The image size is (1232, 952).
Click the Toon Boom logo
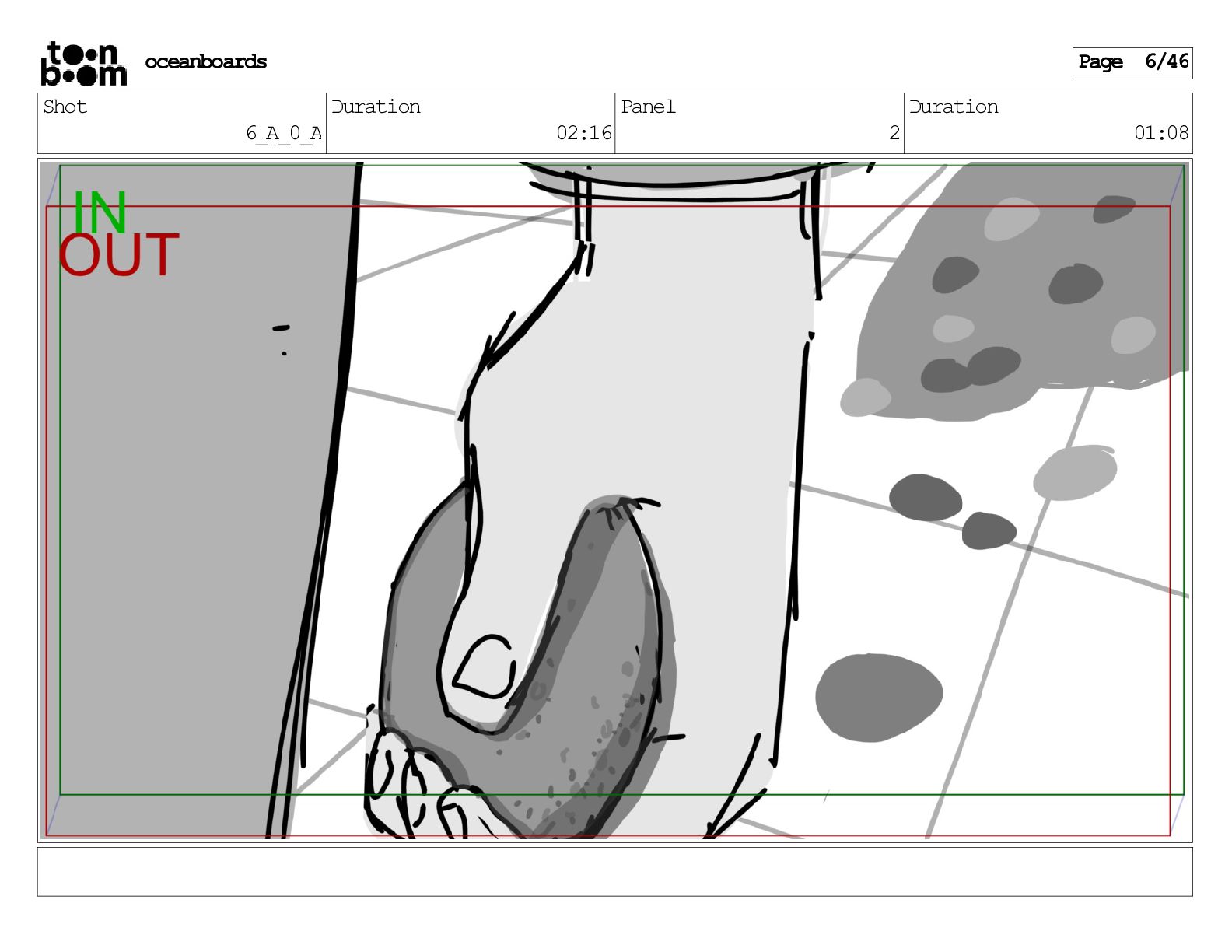click(84, 63)
